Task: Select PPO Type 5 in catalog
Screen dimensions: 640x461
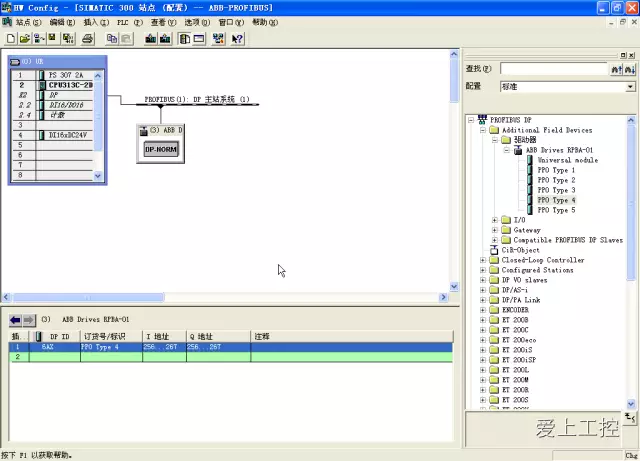Action: pos(556,210)
